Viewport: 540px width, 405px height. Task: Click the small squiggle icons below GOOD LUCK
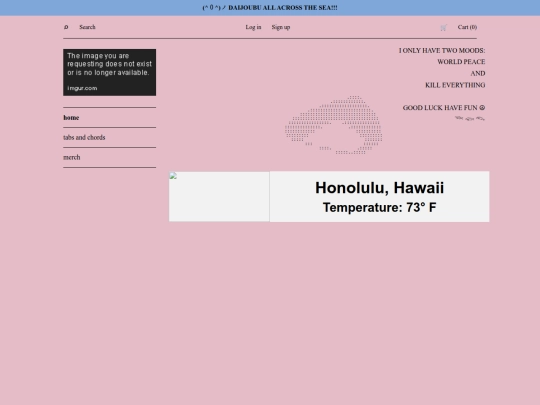470,118
